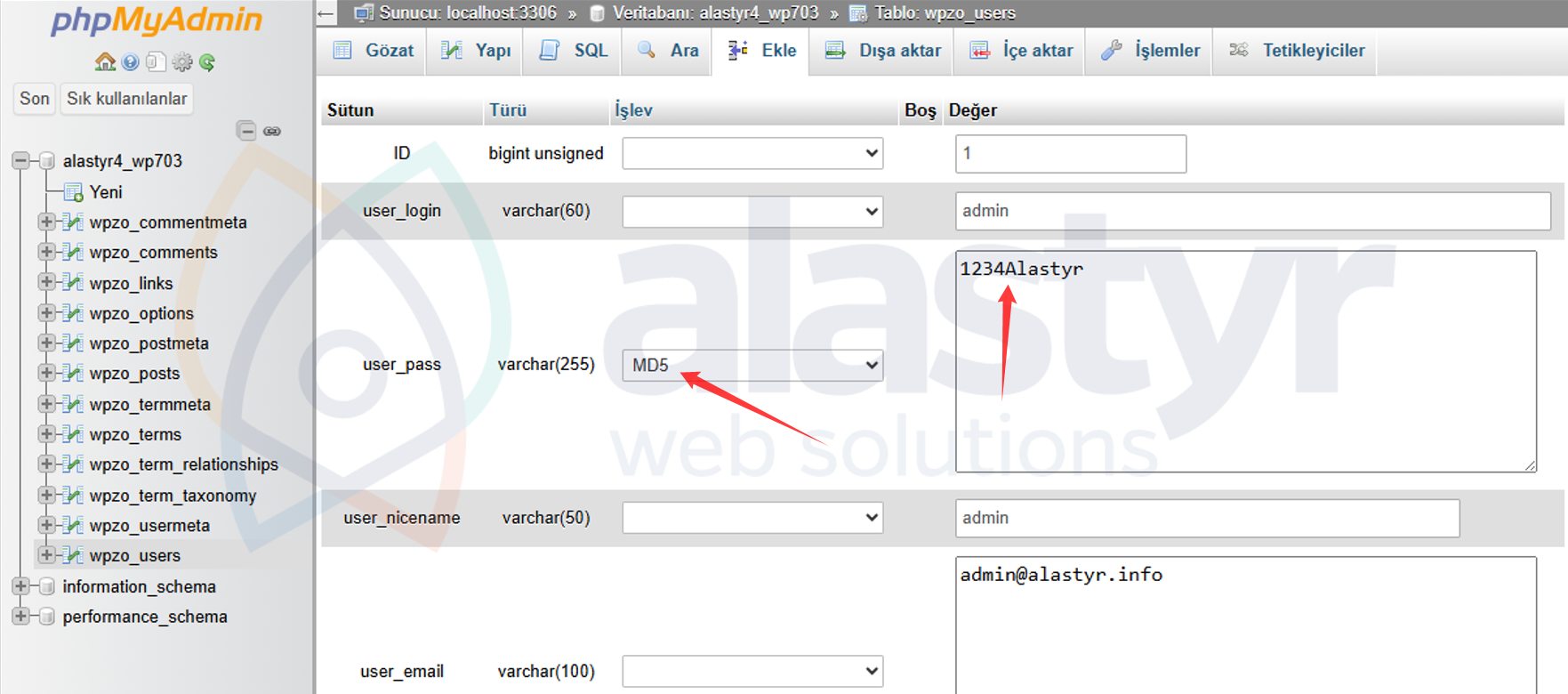Click the wpzo_postmeta table icon

click(73, 343)
